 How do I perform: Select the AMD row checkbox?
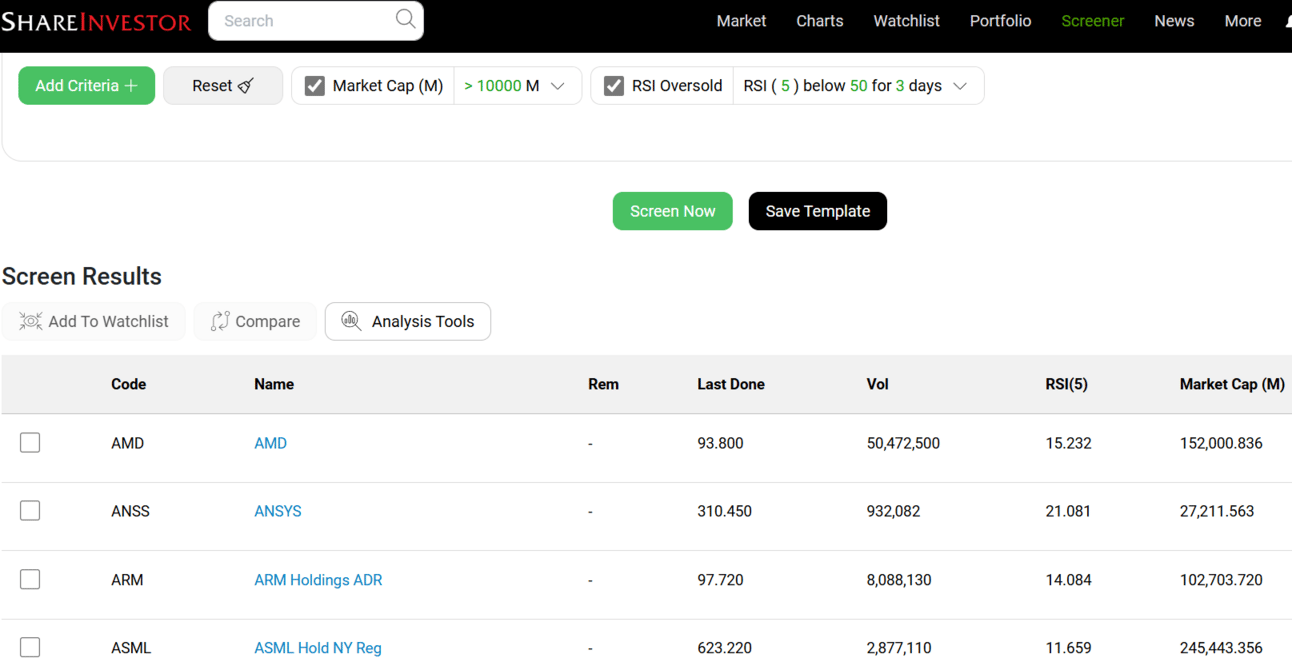30,443
